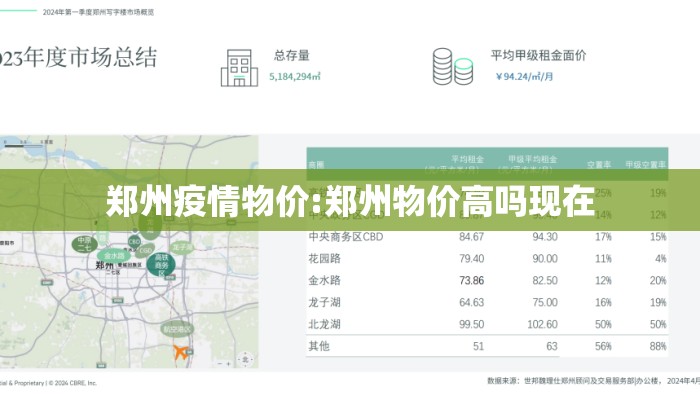Select the 金水路 bubble on the map
The width and height of the screenshot is (700, 400).
click(114, 256)
